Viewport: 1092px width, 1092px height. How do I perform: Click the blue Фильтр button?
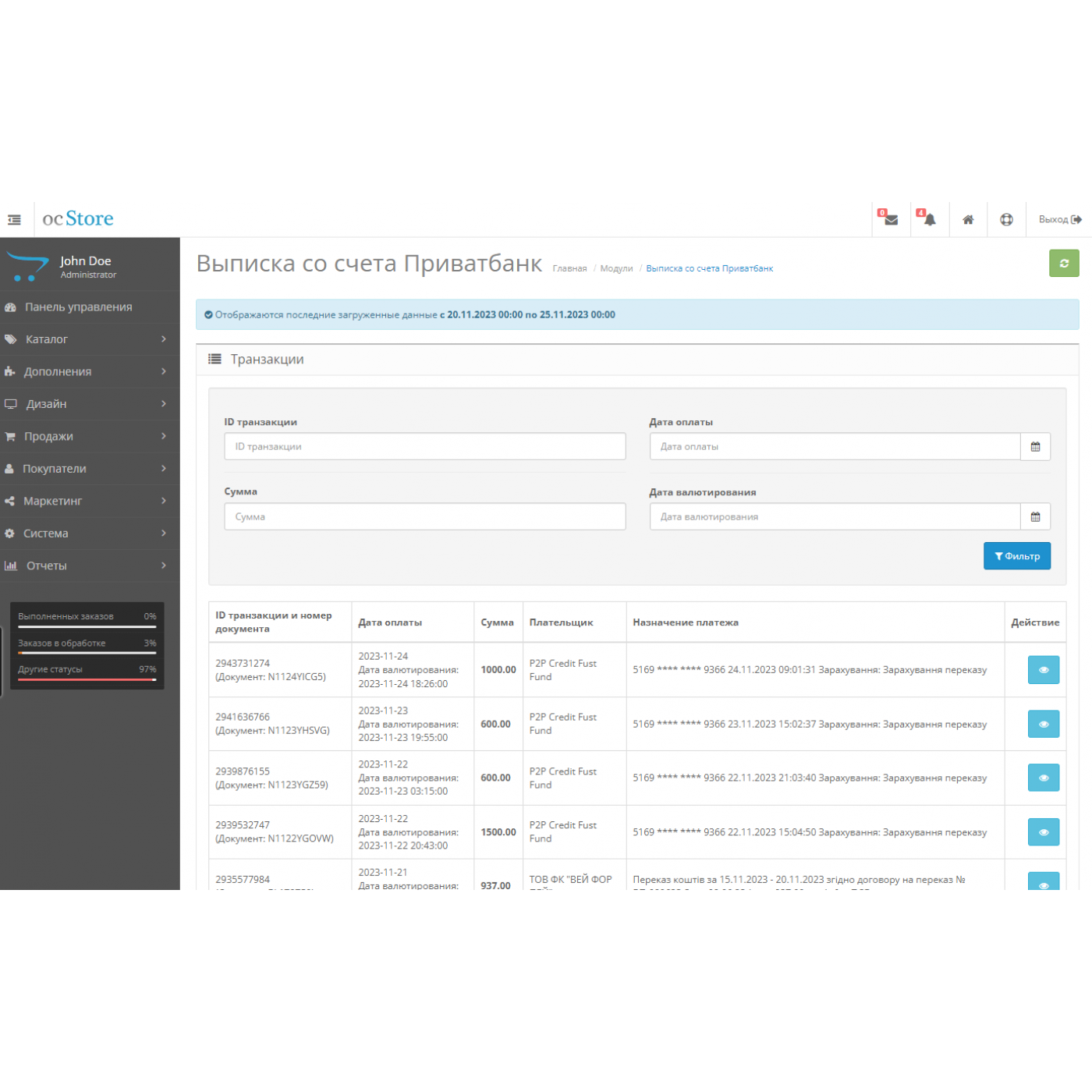tap(1016, 556)
